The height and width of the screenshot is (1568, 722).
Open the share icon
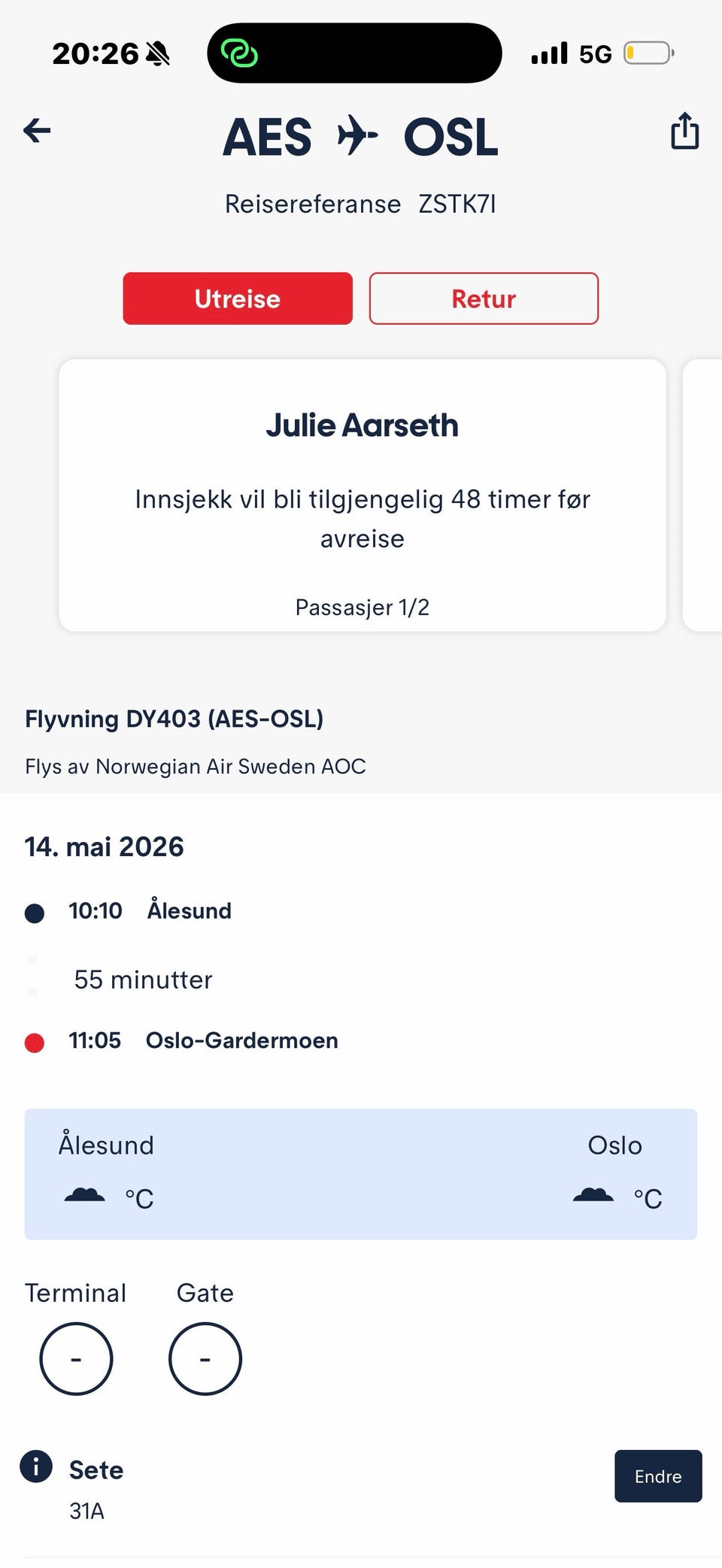pos(684,131)
